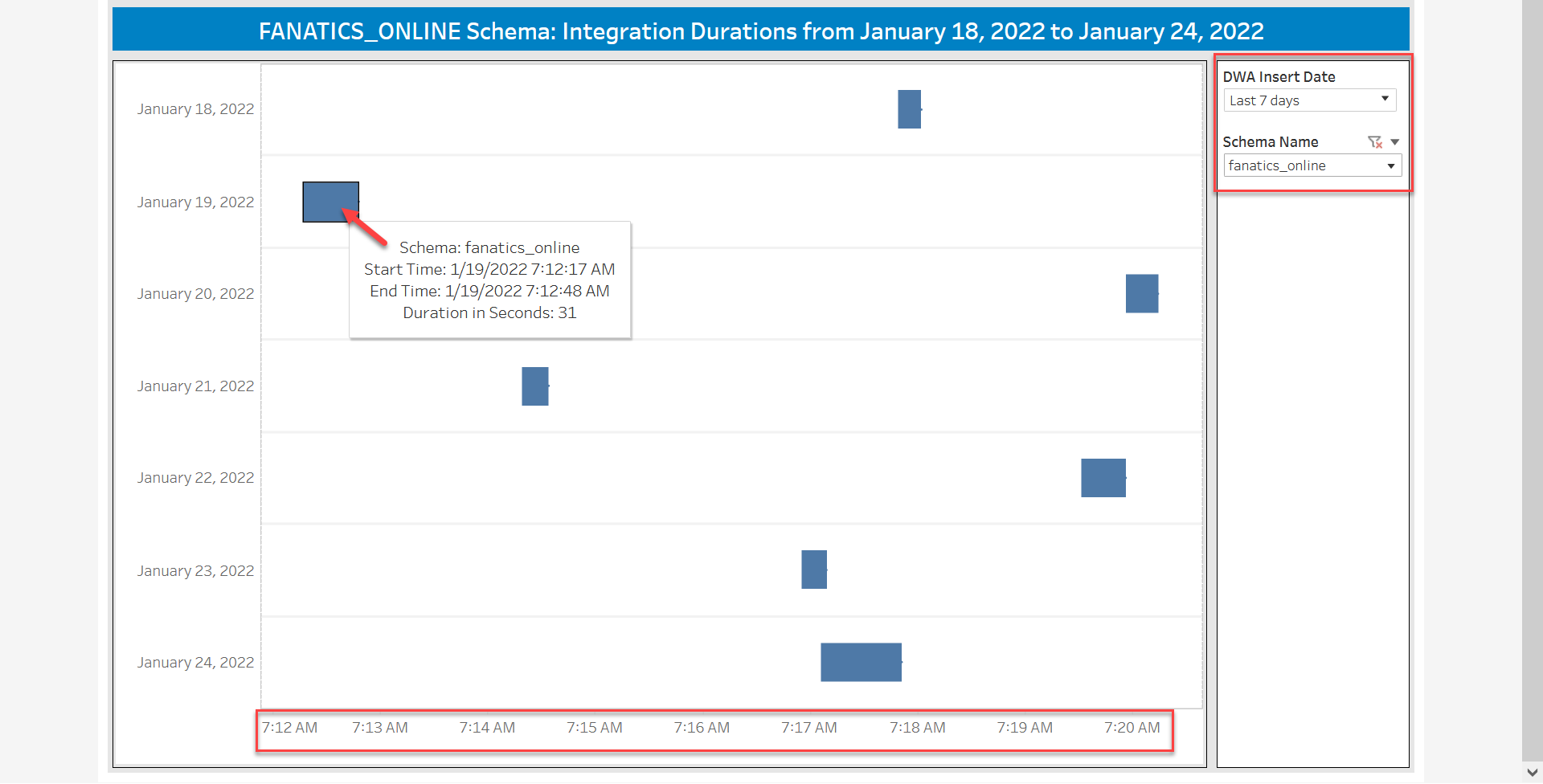
Task: Select the January 24, 2022 duration bar
Action: [861, 663]
